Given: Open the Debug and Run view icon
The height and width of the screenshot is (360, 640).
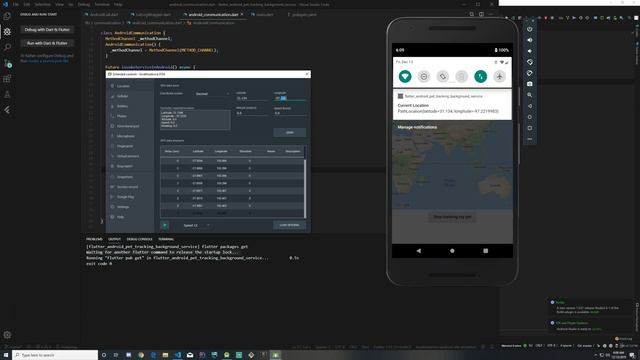Looking at the screenshot, I should coord(7,32).
